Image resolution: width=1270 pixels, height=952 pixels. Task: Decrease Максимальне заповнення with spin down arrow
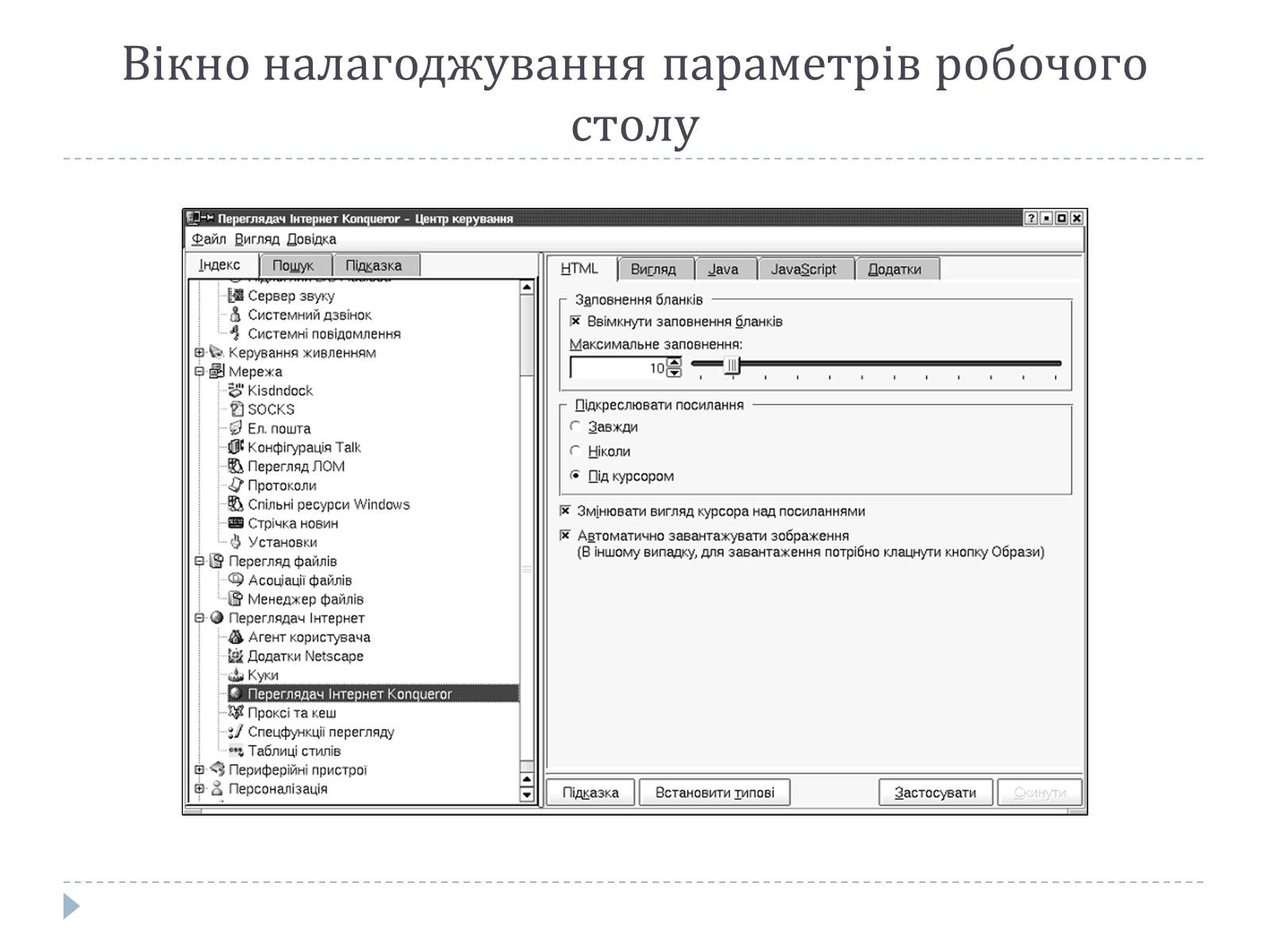coord(674,372)
